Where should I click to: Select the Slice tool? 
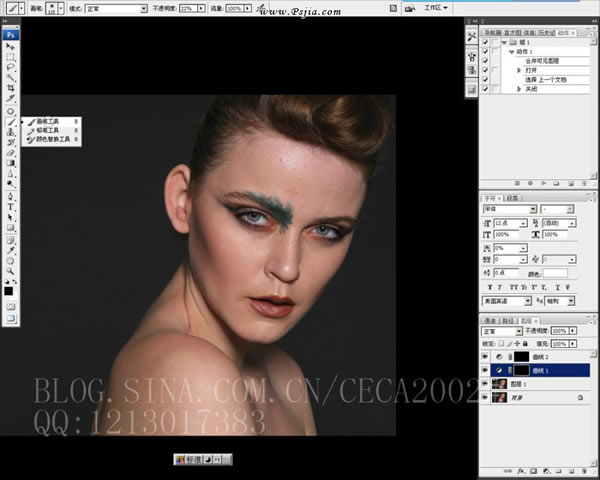coord(10,98)
